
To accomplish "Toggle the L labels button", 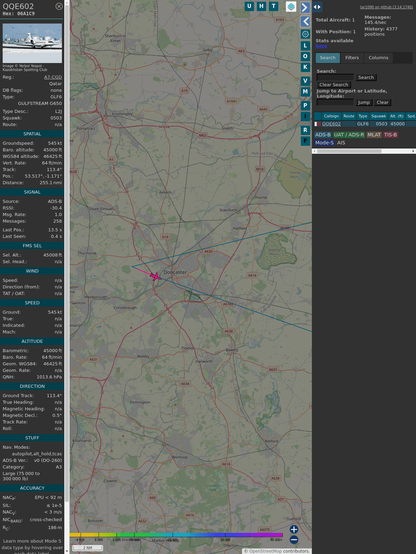I will (x=305, y=46).
